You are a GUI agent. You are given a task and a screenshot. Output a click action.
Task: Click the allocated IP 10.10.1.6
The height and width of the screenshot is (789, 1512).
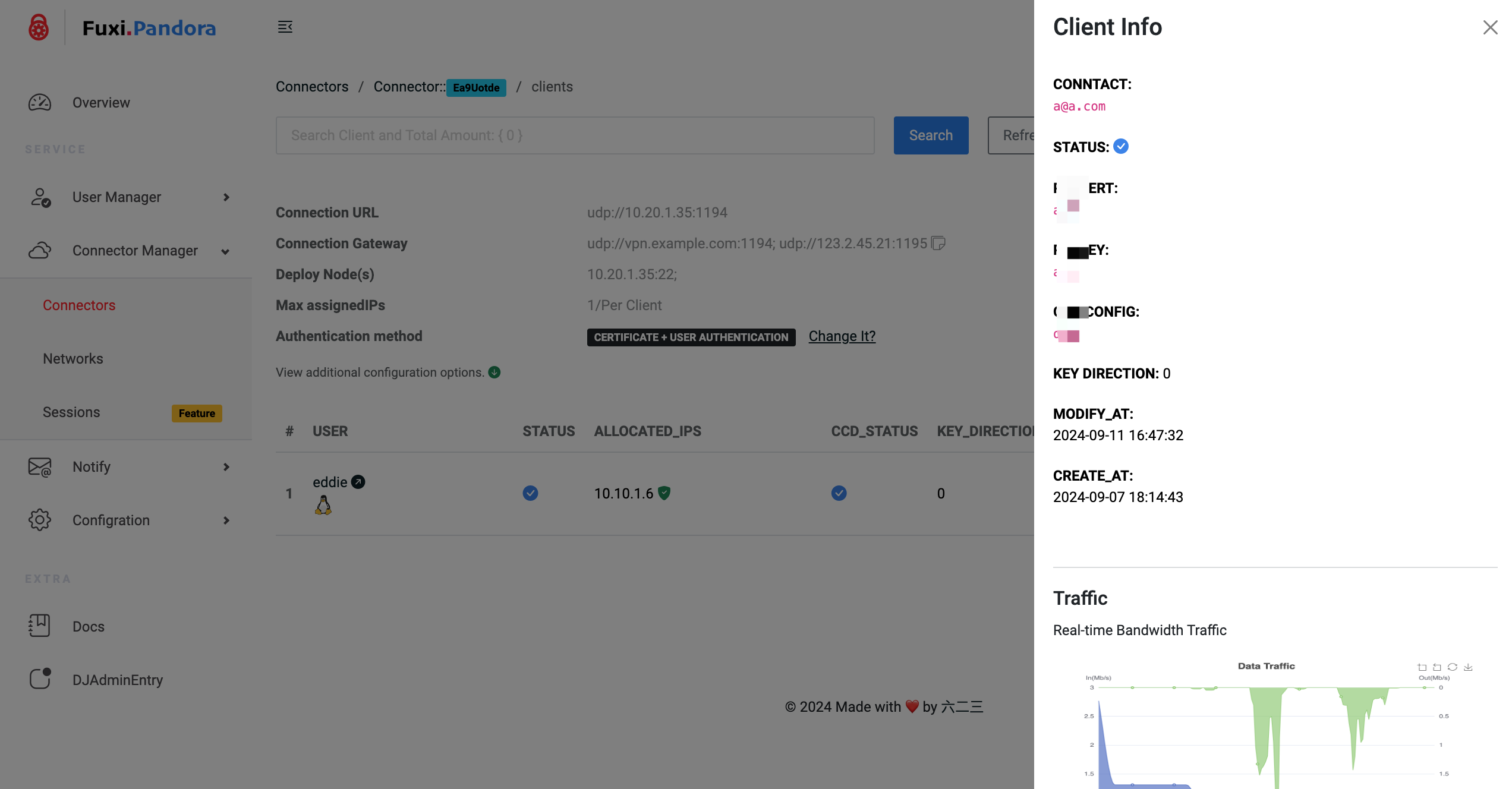(x=624, y=494)
